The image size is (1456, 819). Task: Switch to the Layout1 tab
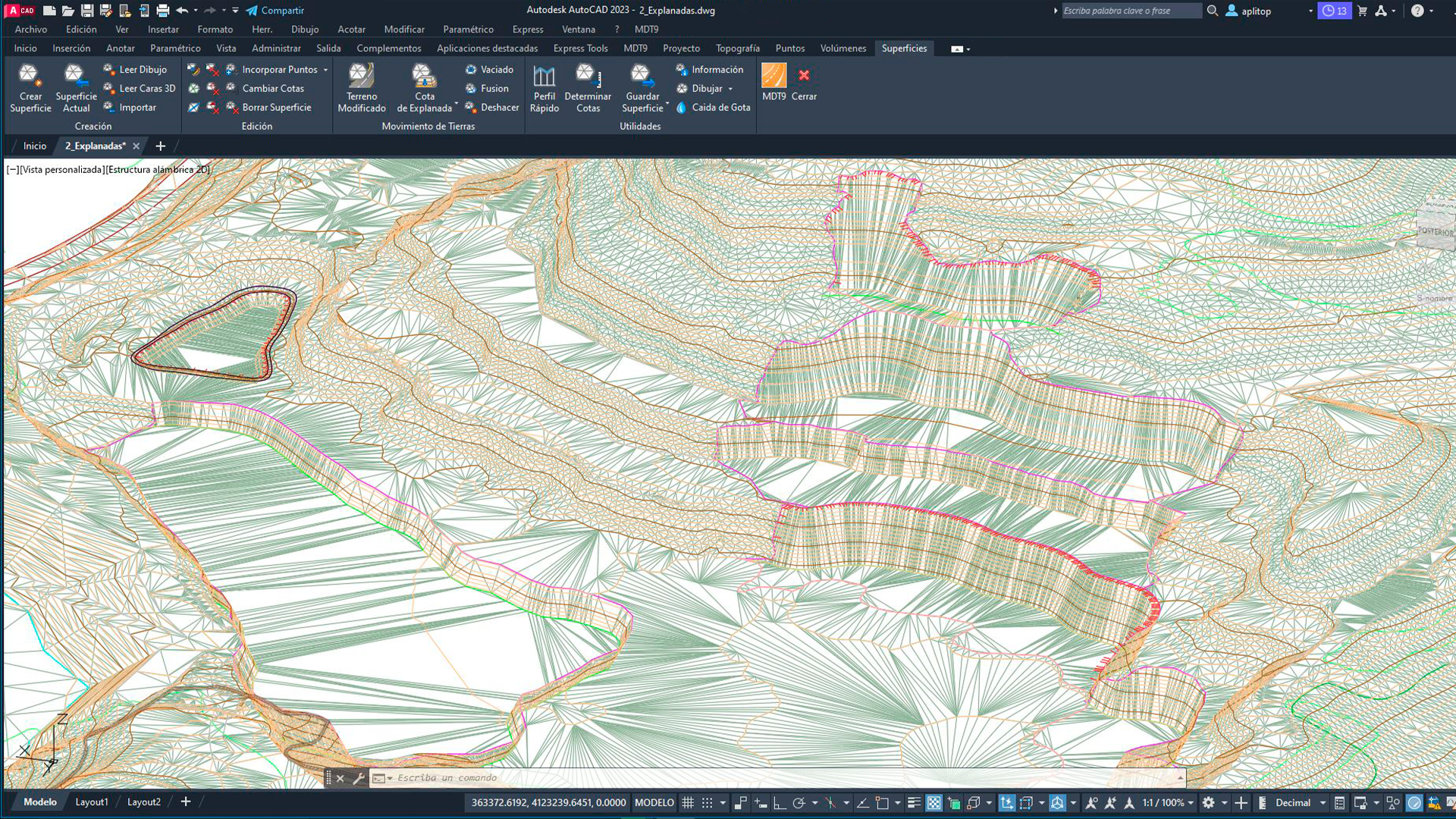[92, 802]
